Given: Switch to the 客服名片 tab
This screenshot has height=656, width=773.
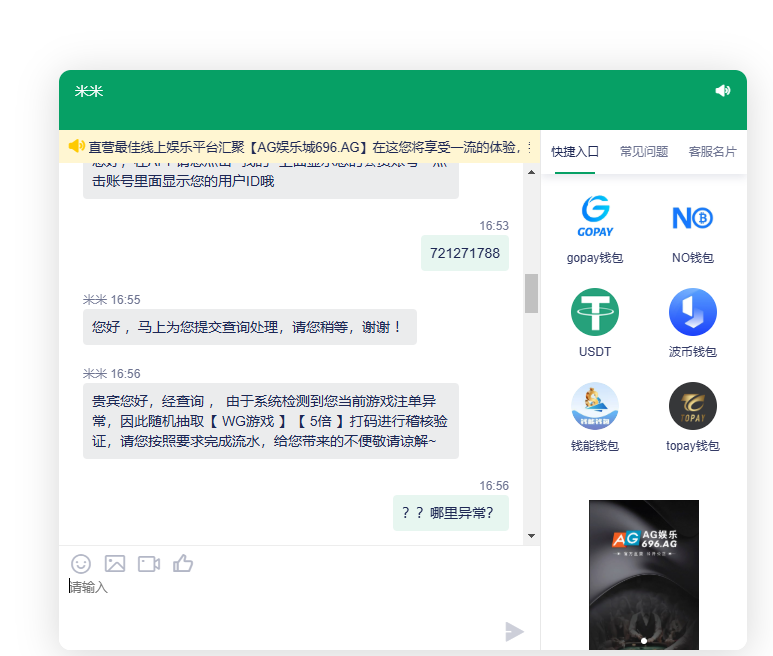Looking at the screenshot, I should pos(712,152).
